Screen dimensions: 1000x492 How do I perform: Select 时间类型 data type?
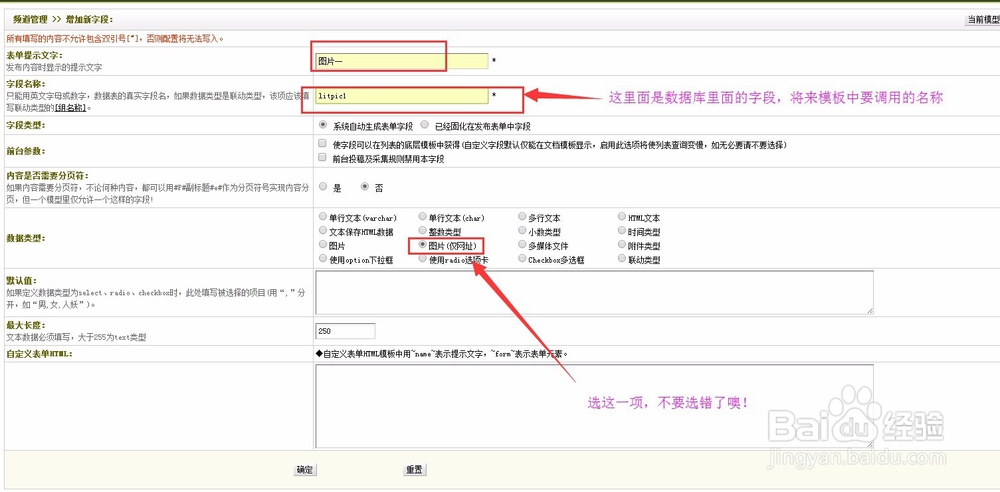622,231
